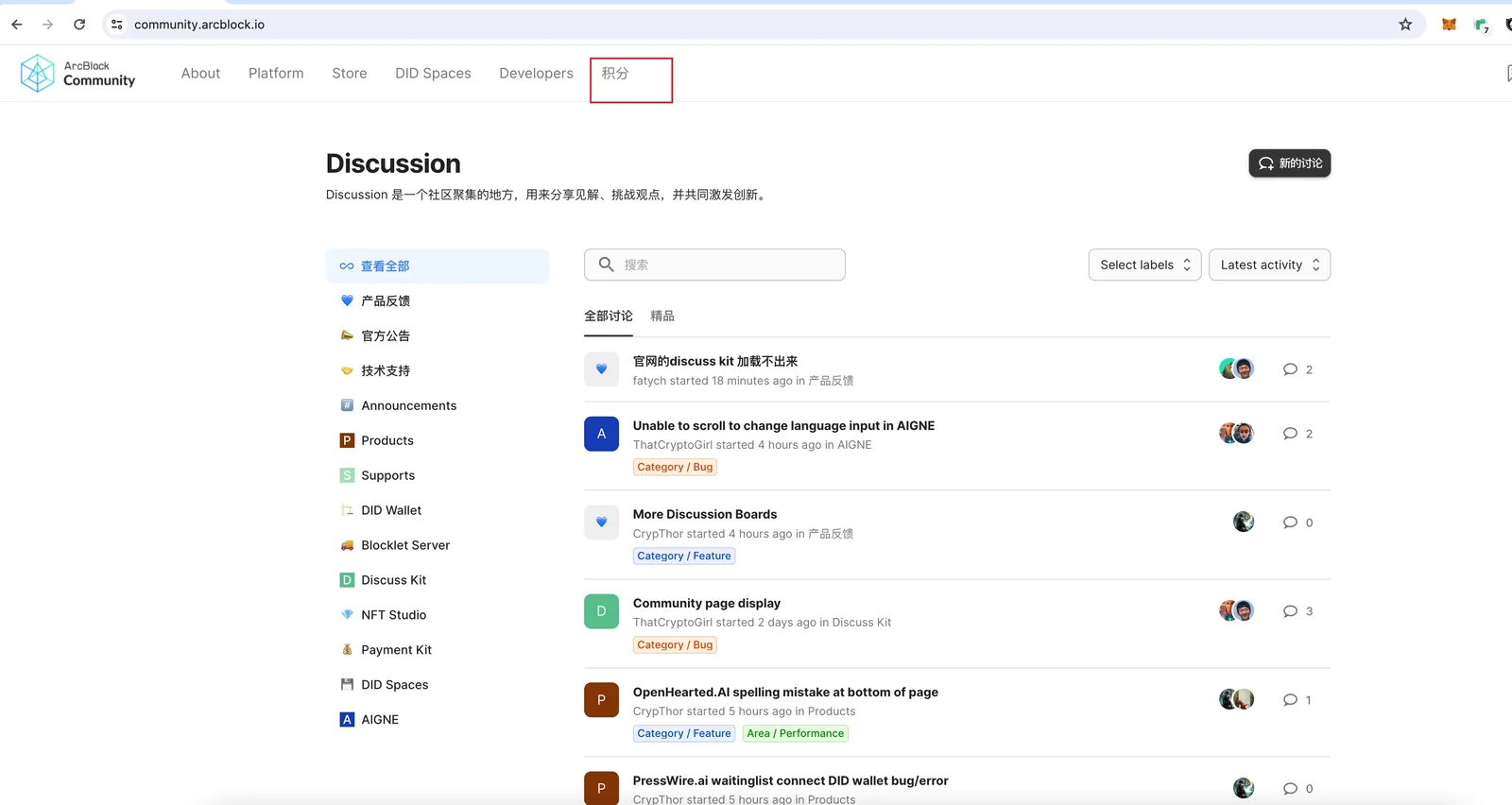Open post Unable to scroll to change language input

point(783,425)
